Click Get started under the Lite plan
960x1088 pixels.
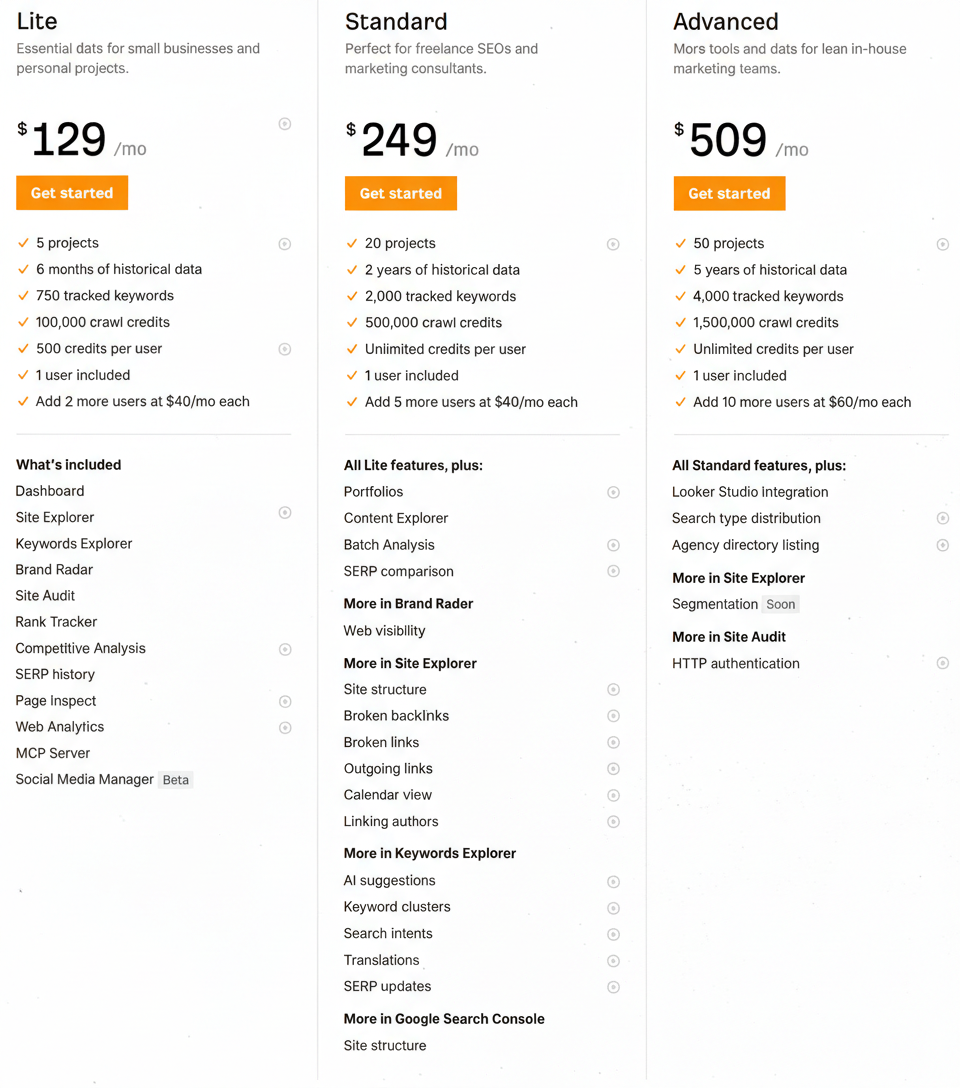[72, 193]
